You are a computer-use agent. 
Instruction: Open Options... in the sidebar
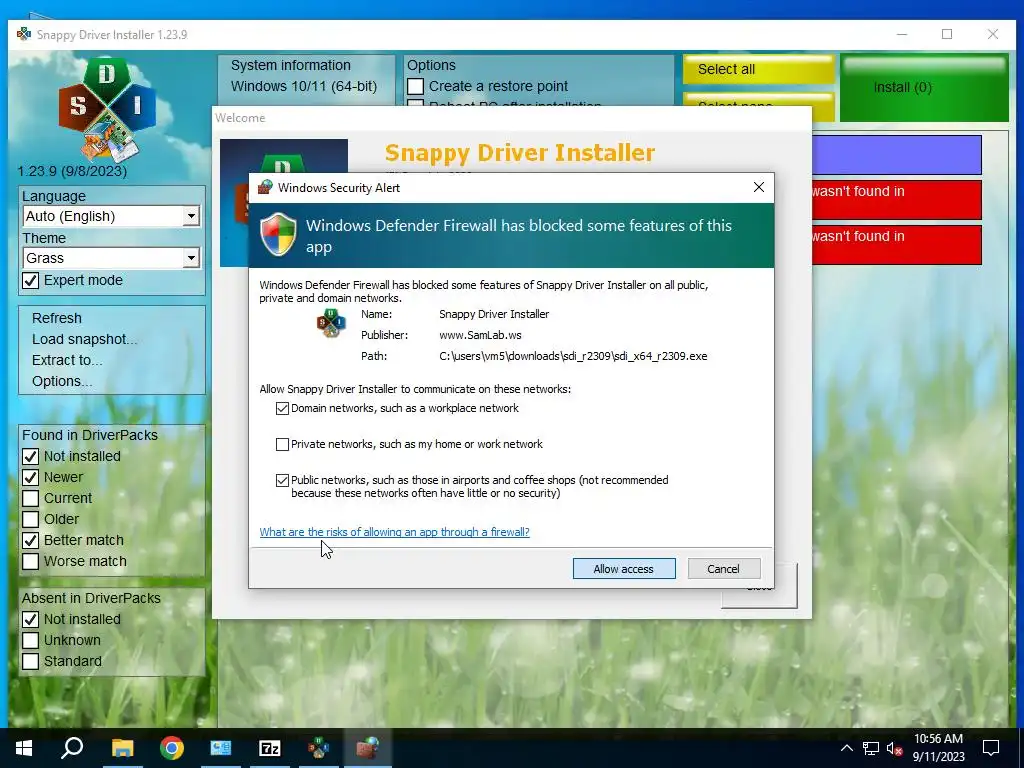(x=61, y=381)
